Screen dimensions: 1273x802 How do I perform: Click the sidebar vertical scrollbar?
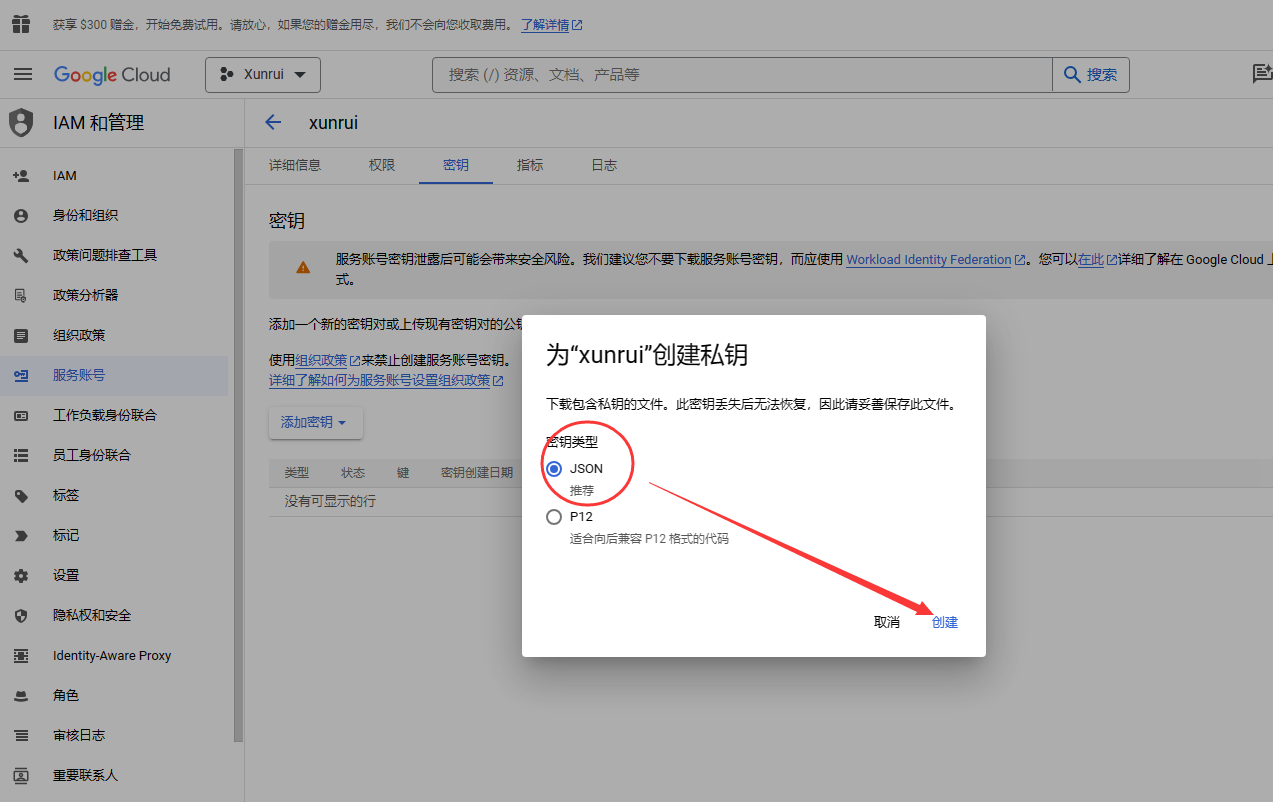click(x=238, y=445)
